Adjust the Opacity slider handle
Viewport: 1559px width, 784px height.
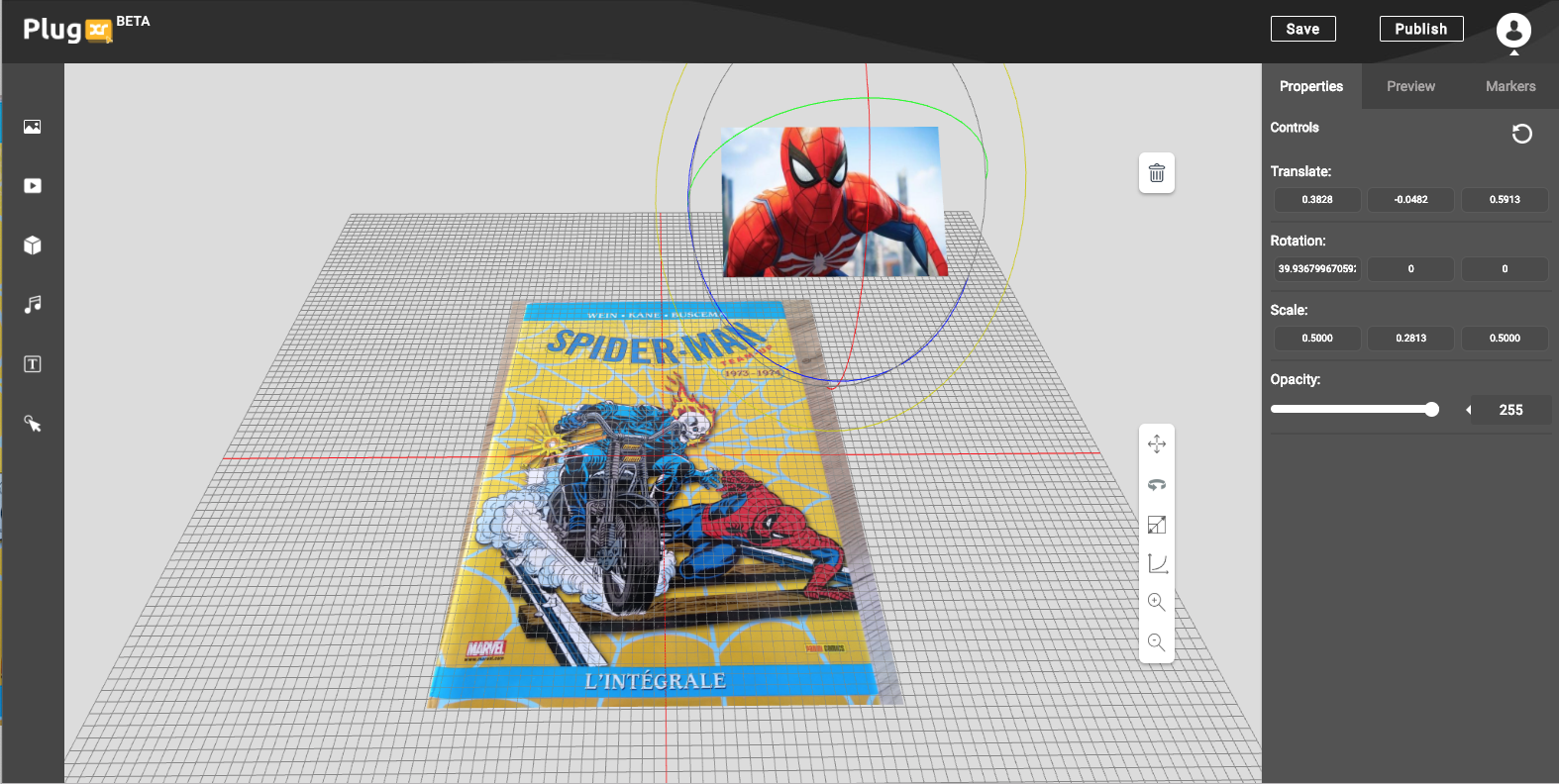point(1431,409)
